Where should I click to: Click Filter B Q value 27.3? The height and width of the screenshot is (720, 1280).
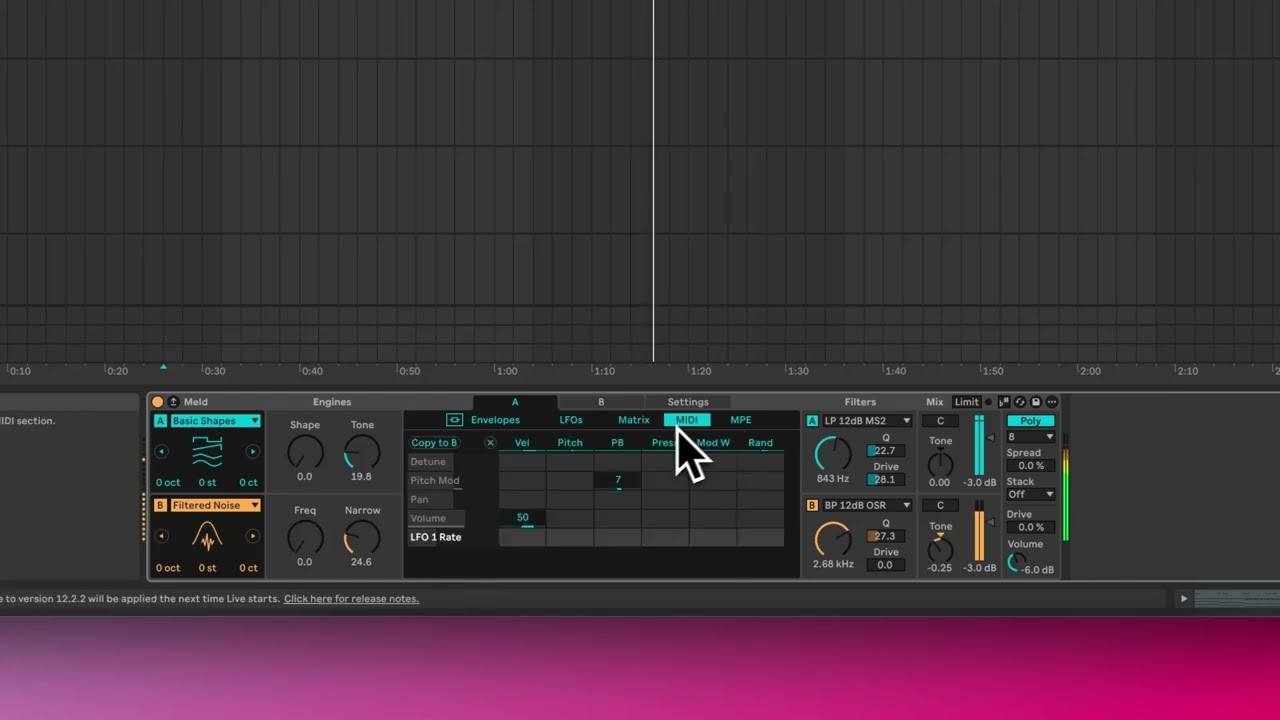pos(884,536)
